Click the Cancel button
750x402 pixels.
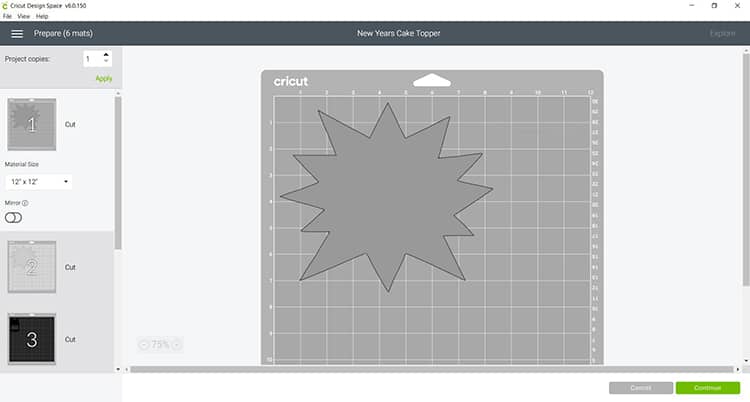640,388
